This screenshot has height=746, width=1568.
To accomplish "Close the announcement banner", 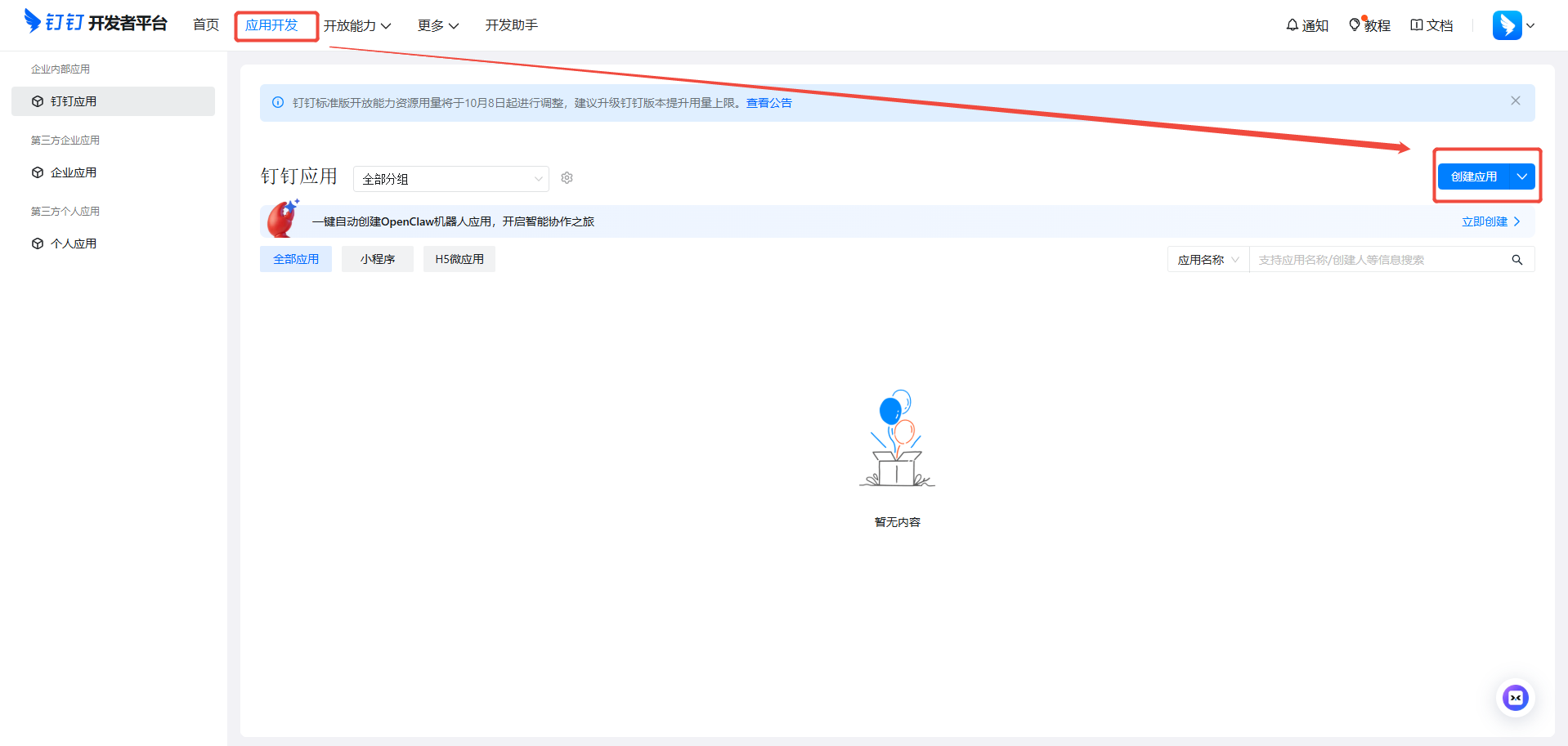I will 1516,101.
